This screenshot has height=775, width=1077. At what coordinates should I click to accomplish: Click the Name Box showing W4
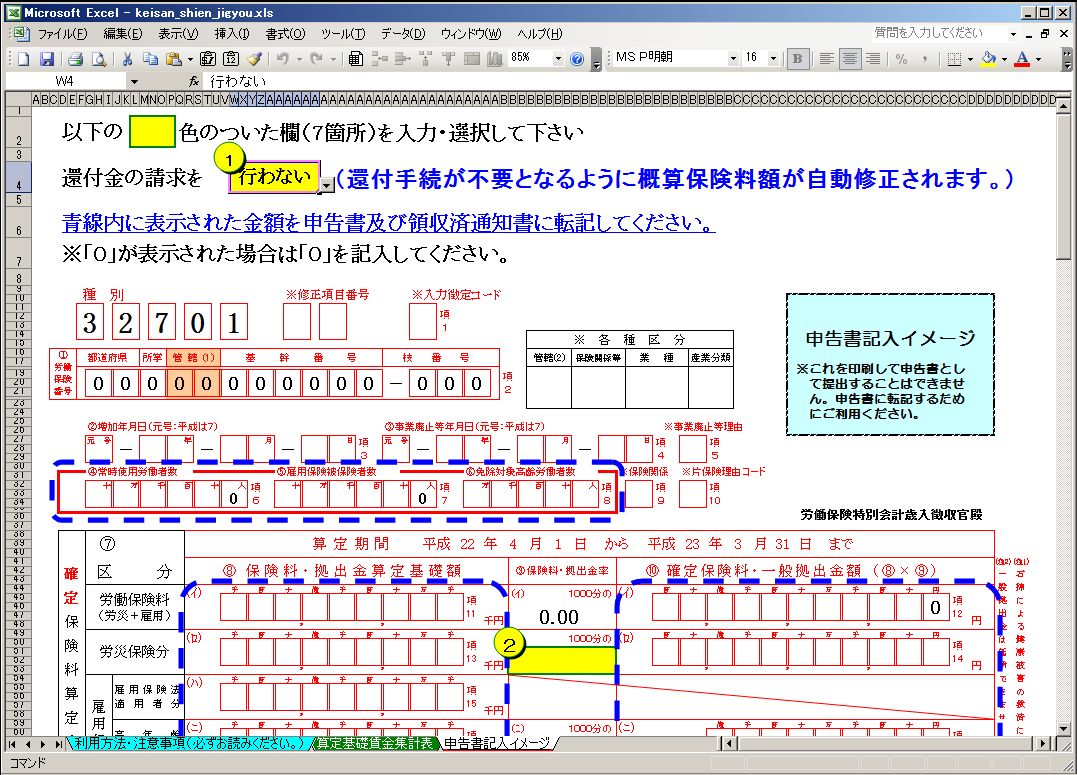[x=65, y=81]
